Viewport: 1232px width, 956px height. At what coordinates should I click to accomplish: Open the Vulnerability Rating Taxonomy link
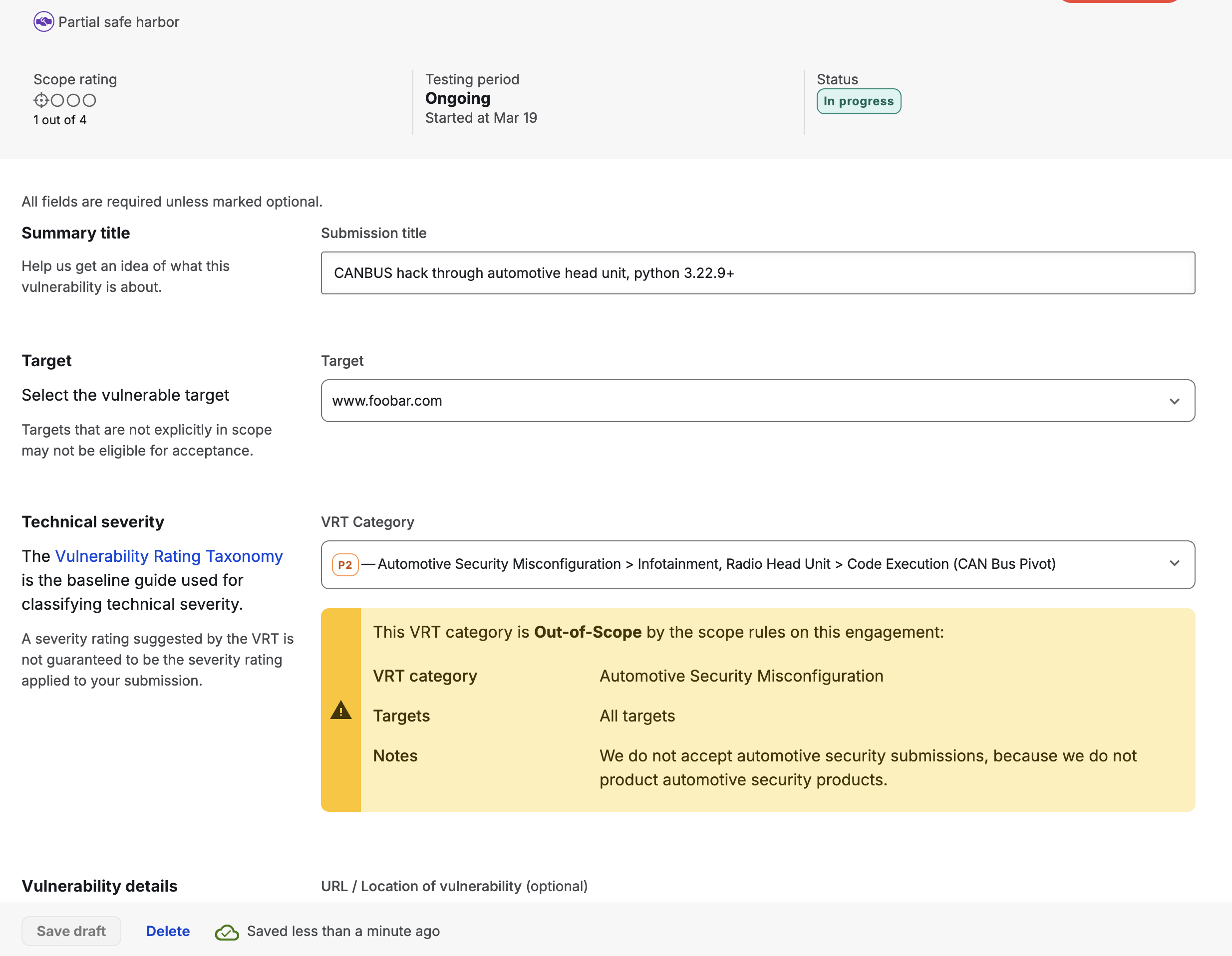[169, 556]
